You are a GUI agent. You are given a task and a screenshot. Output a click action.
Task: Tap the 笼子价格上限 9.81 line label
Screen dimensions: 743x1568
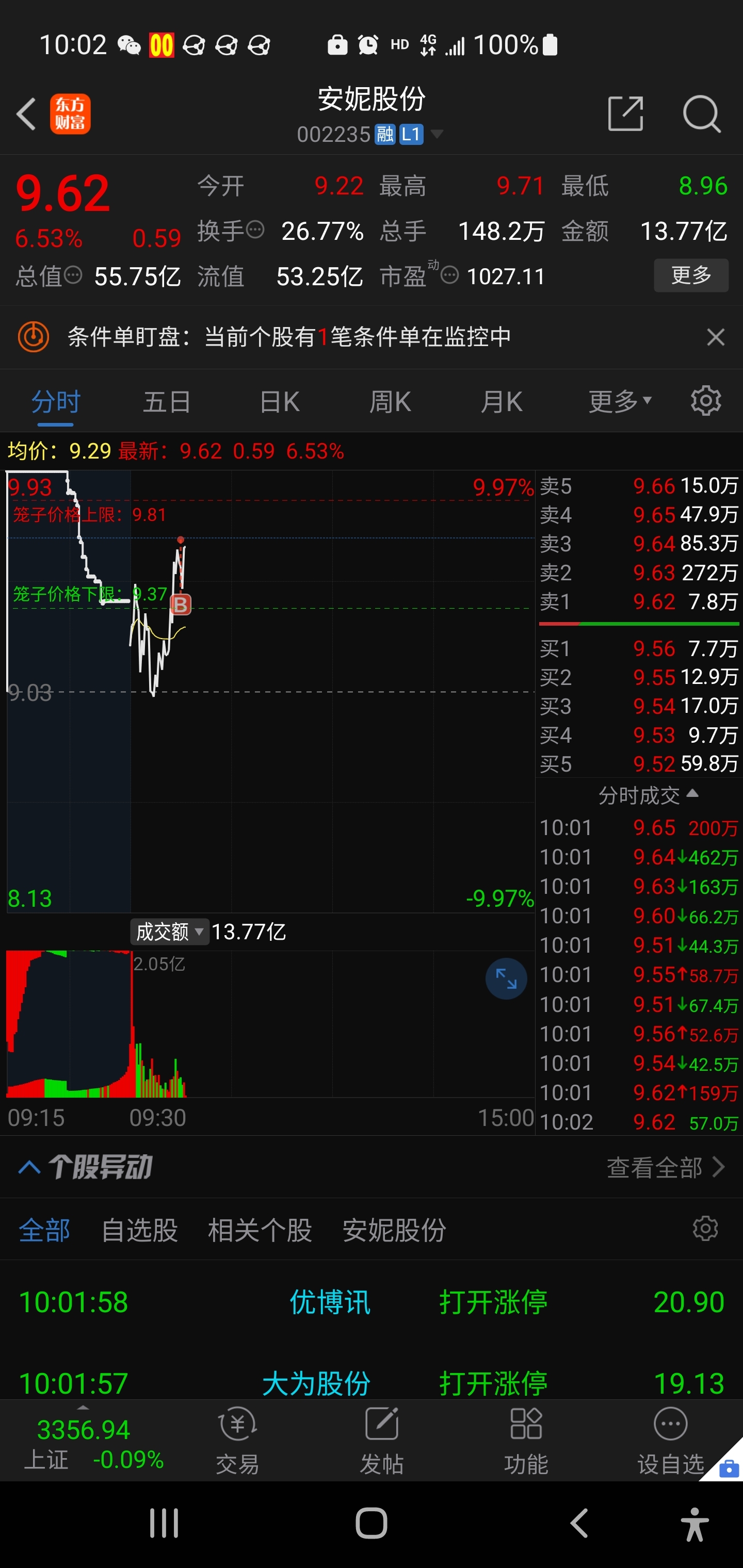(x=90, y=515)
